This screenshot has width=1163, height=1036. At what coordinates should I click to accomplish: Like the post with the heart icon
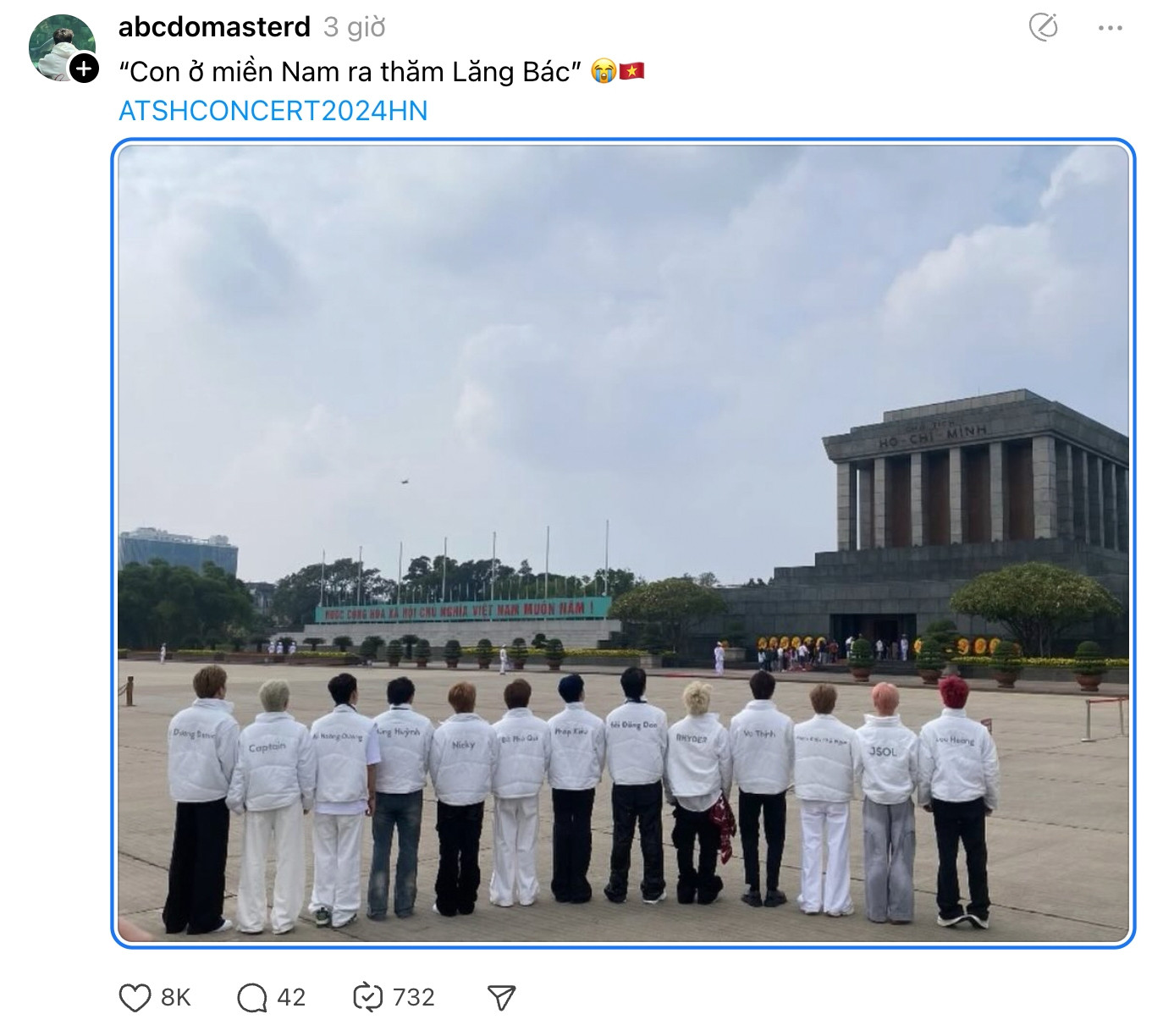[x=135, y=998]
